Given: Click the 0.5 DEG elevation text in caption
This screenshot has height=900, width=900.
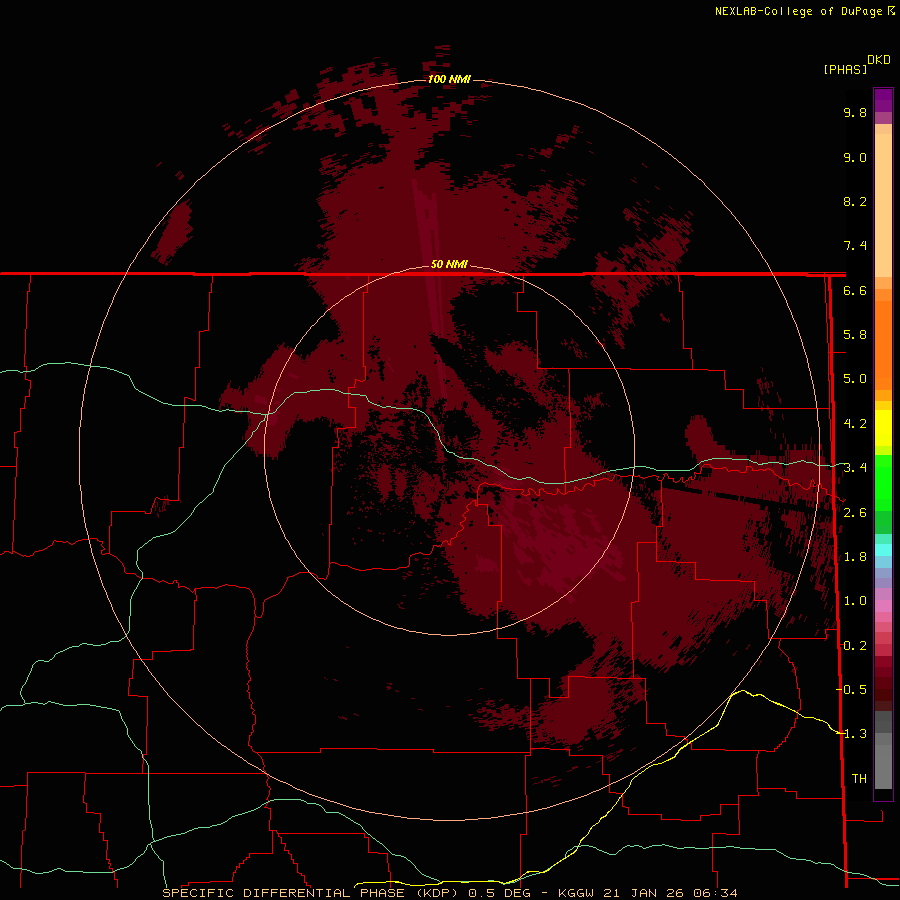Looking at the screenshot, I should point(499,893).
